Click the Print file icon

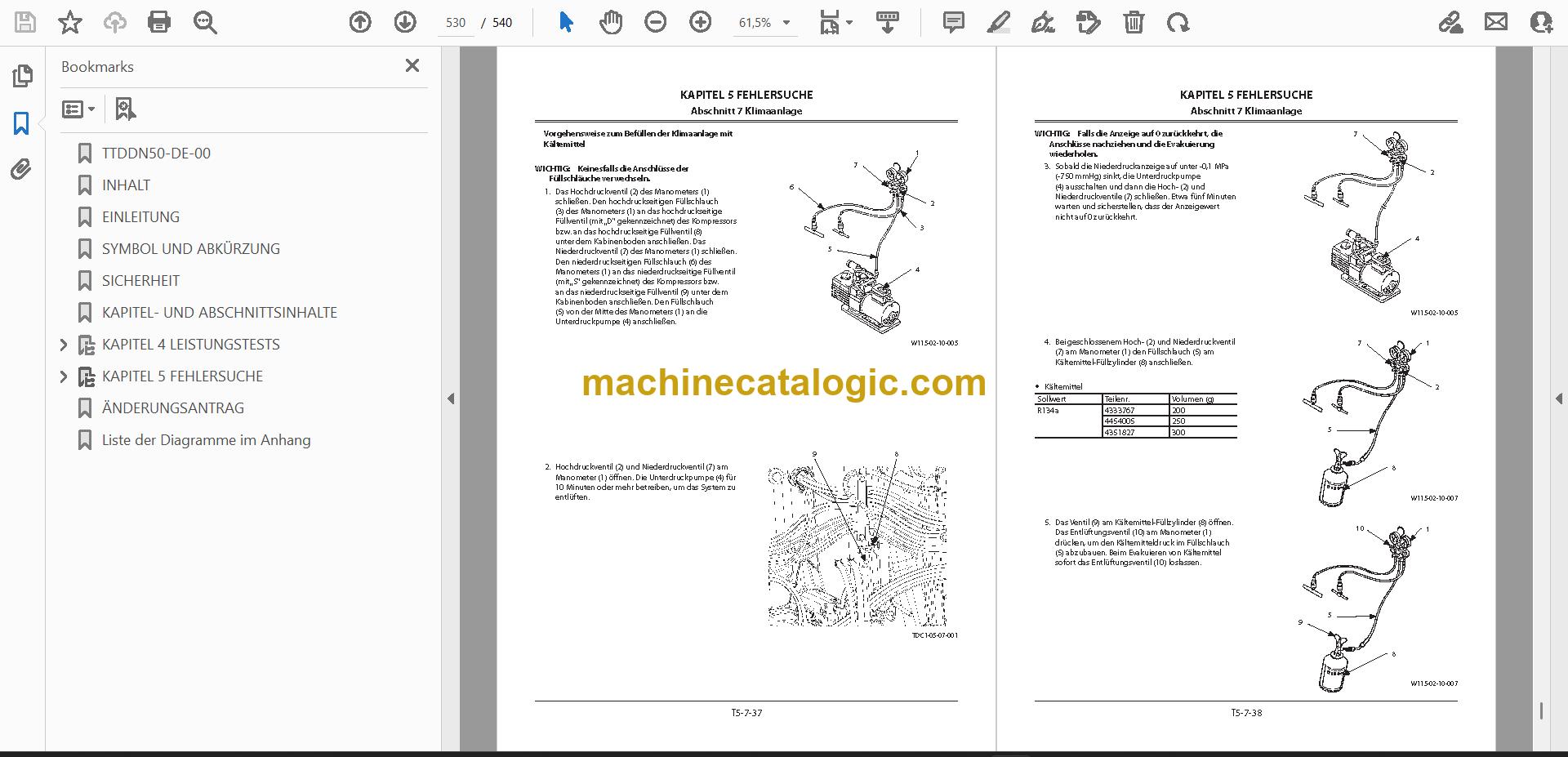coord(159,22)
